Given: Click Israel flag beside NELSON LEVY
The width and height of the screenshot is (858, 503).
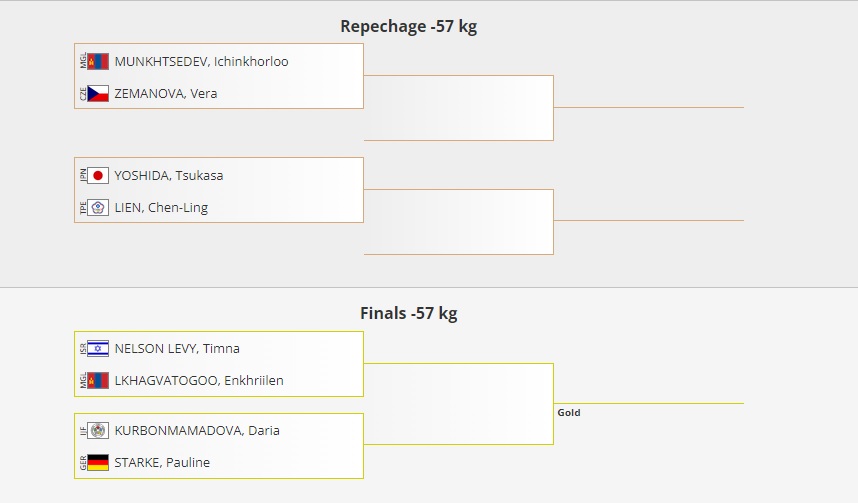Looking at the screenshot, I should click(98, 349).
